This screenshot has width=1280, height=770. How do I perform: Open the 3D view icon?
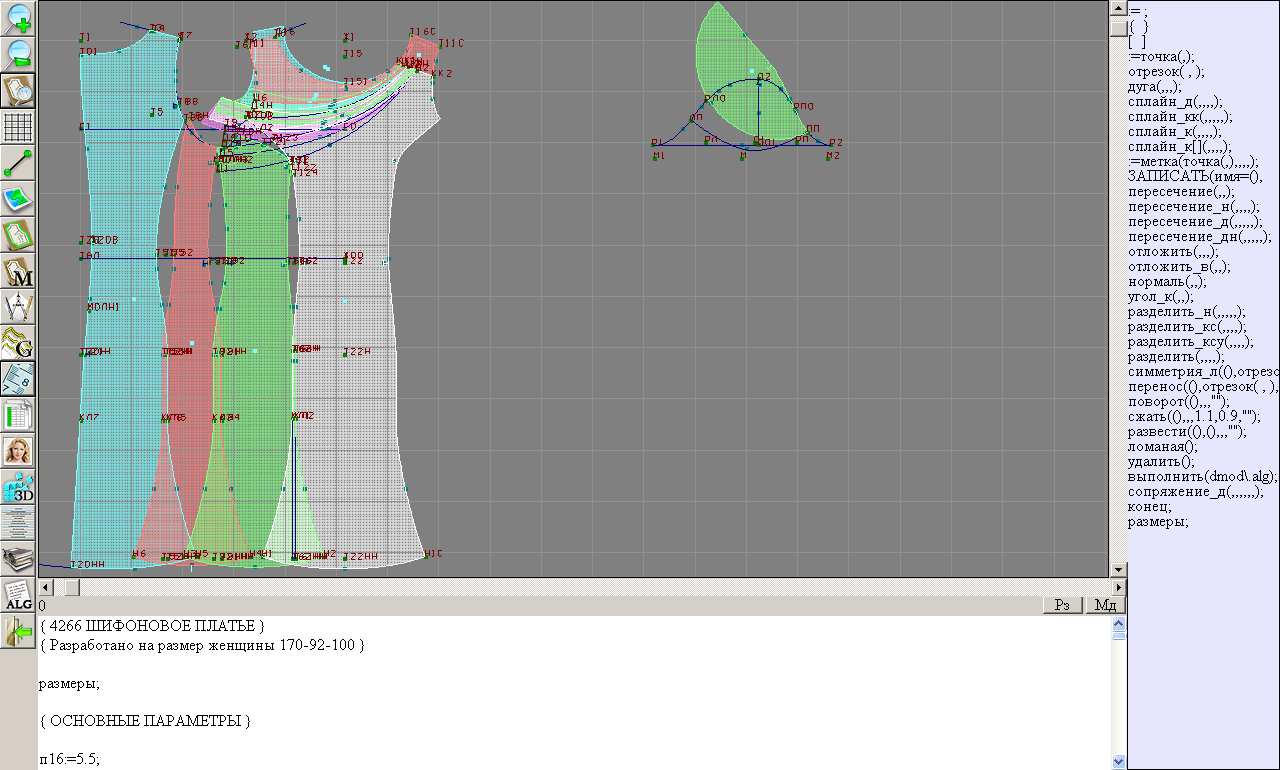pyautogui.click(x=18, y=487)
